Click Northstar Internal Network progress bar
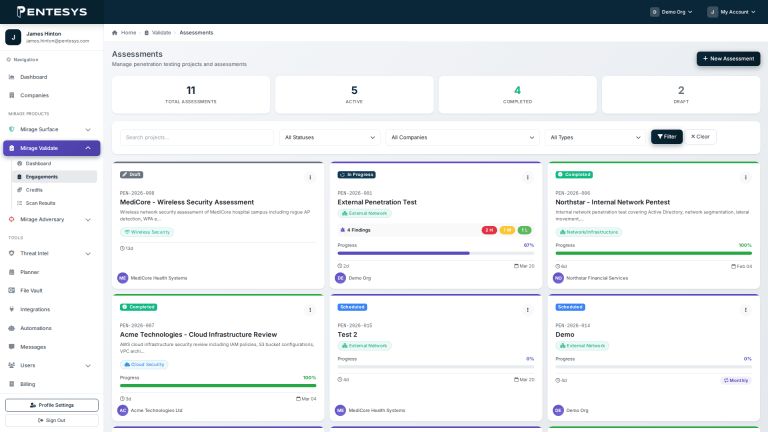Screen dimensions: 768x432 [x=653, y=253]
